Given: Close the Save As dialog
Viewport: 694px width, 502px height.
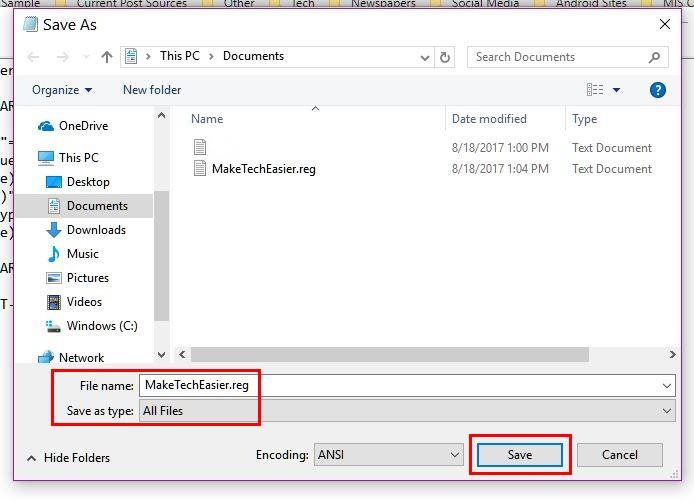Looking at the screenshot, I should click(664, 24).
